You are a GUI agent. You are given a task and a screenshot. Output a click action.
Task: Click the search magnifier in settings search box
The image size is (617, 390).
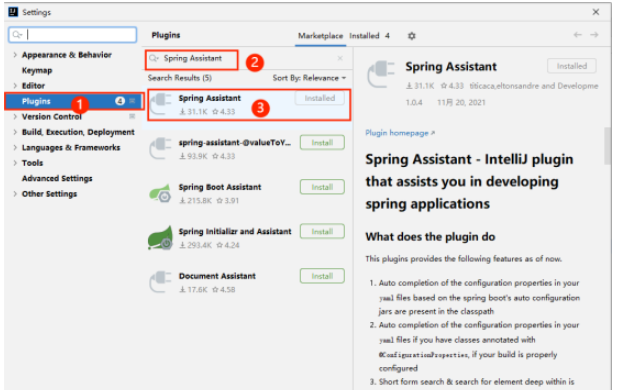coord(17,35)
